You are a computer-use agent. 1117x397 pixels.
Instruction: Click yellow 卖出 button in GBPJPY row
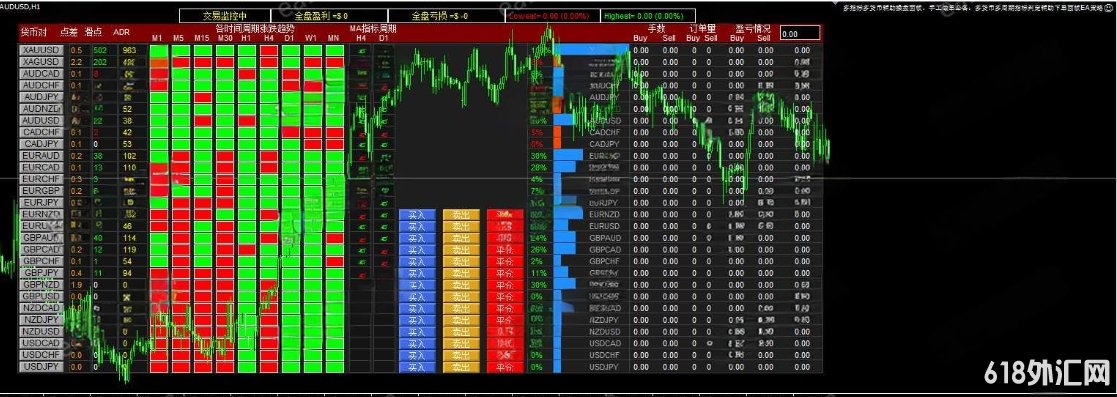tap(461, 273)
